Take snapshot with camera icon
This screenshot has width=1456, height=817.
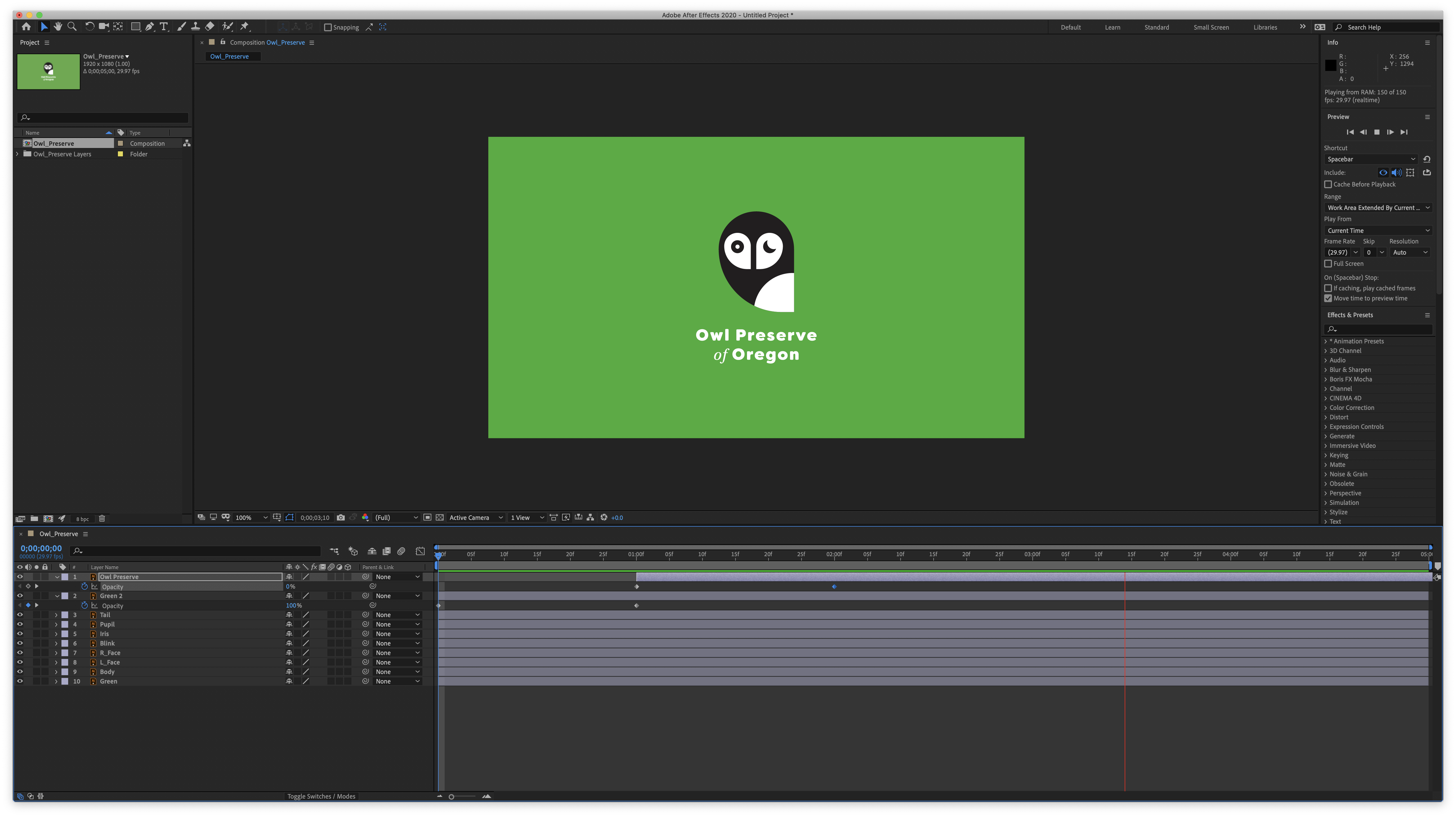pos(340,518)
